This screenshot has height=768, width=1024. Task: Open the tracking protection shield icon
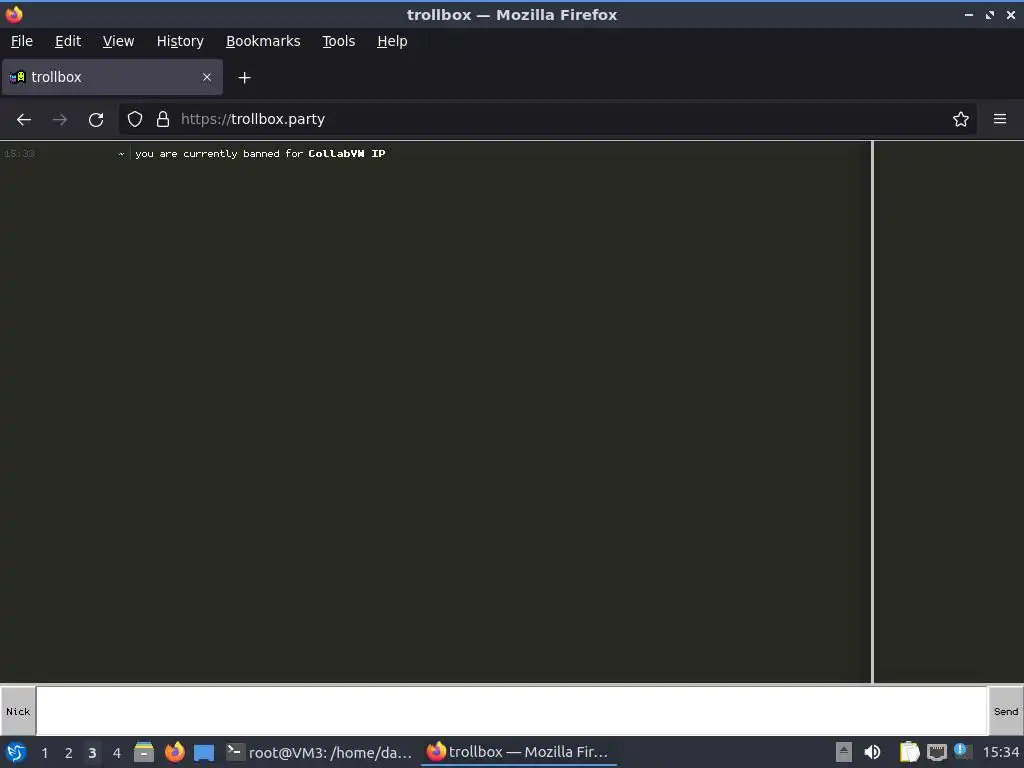pyautogui.click(x=135, y=120)
